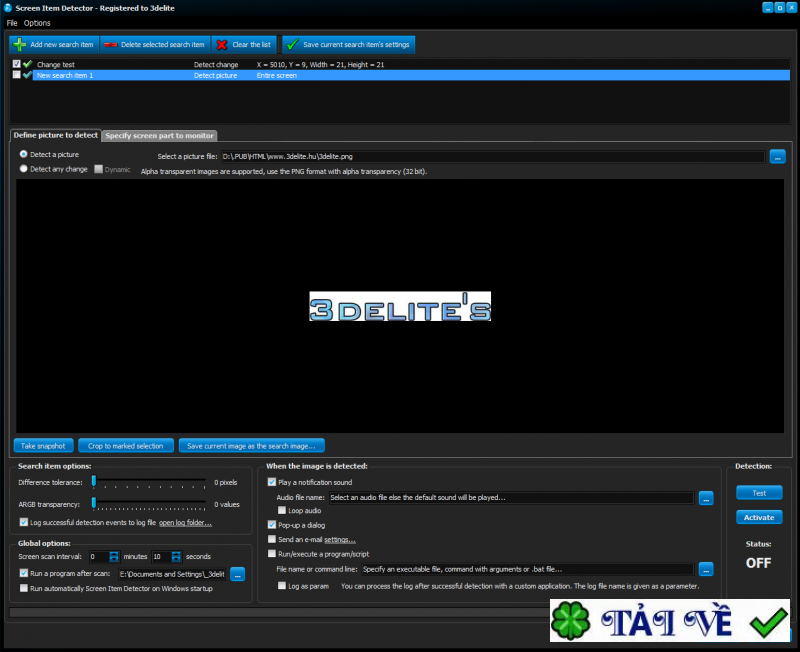Switch to Specify screen part to monitor tab
This screenshot has width=800, height=652.
point(159,136)
